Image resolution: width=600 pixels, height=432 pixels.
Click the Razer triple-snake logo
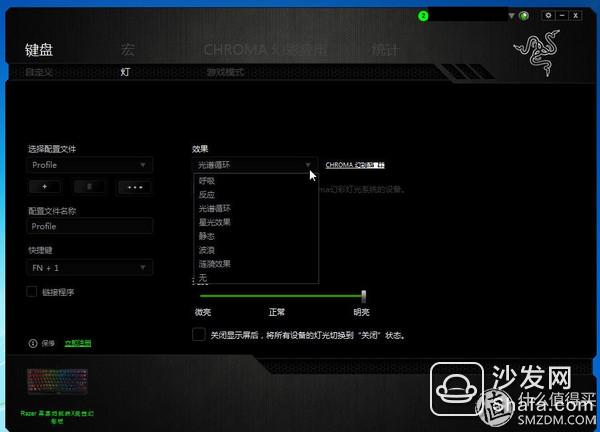pos(537,53)
